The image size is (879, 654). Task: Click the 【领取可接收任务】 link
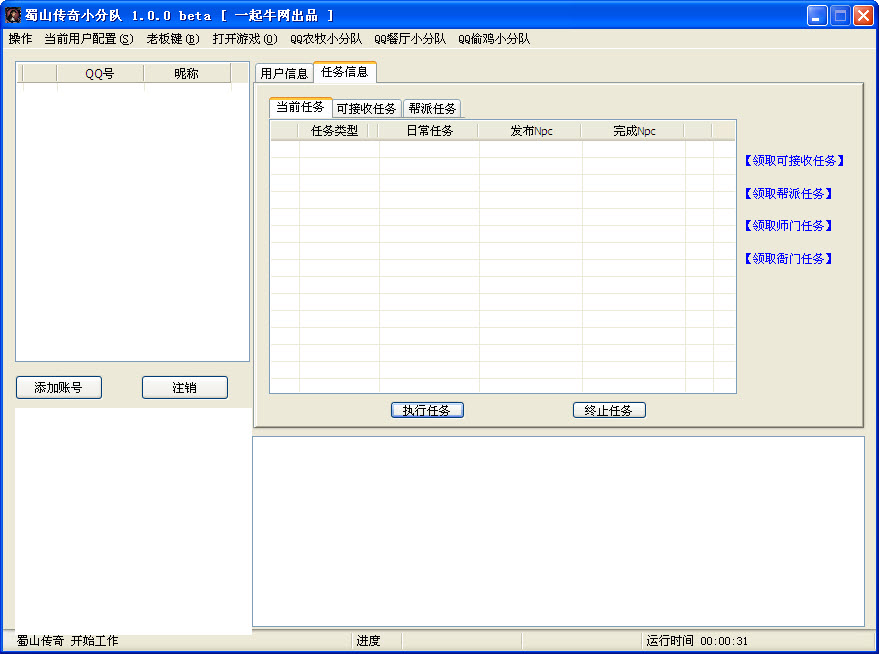794,161
